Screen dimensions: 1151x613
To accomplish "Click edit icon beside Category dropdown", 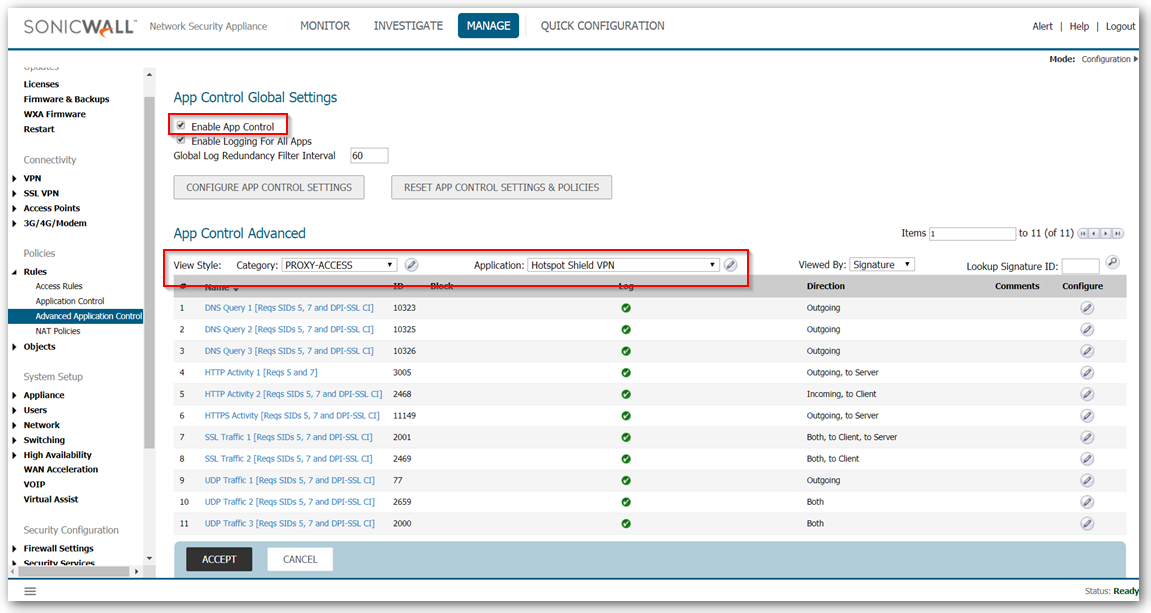I will (411, 265).
